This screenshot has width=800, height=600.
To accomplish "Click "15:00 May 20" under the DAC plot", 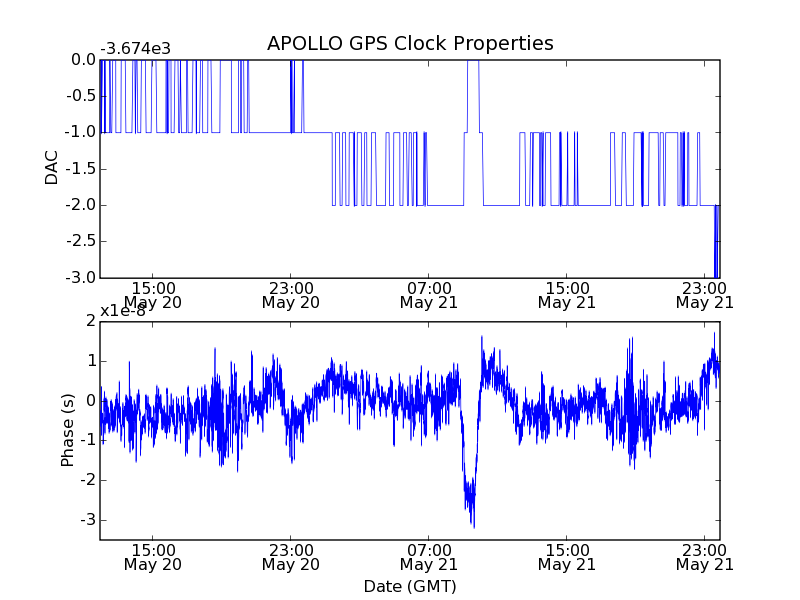I will (x=153, y=295).
